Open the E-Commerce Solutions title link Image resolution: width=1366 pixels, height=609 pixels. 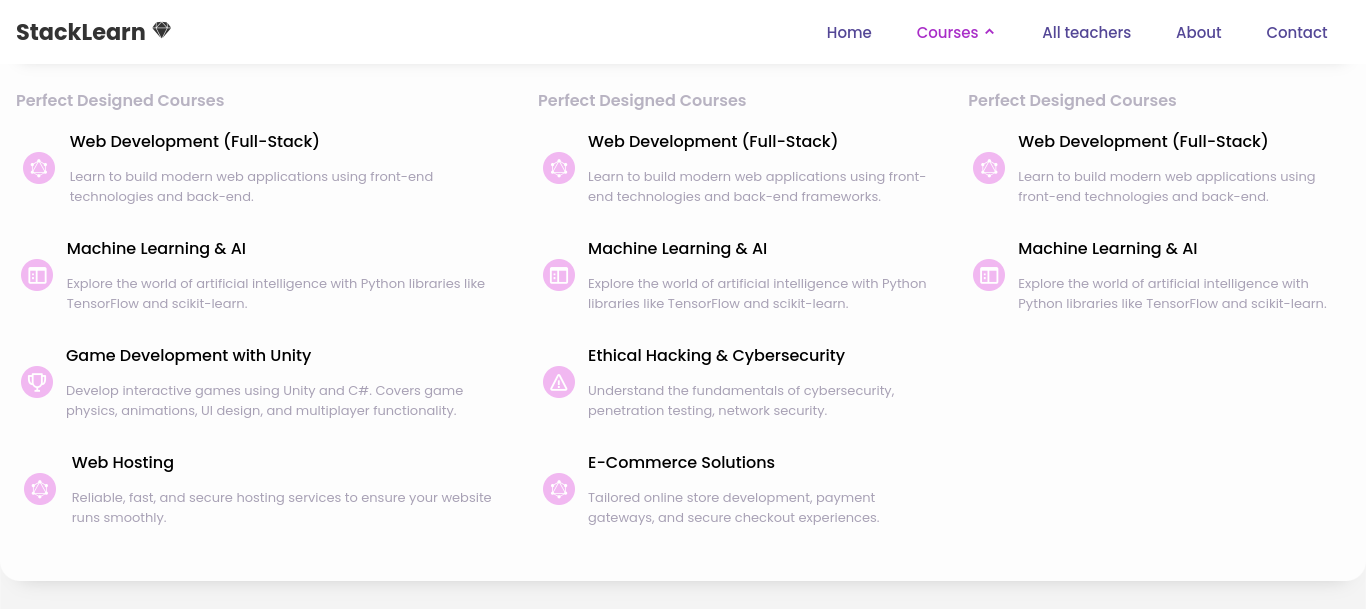(x=681, y=463)
